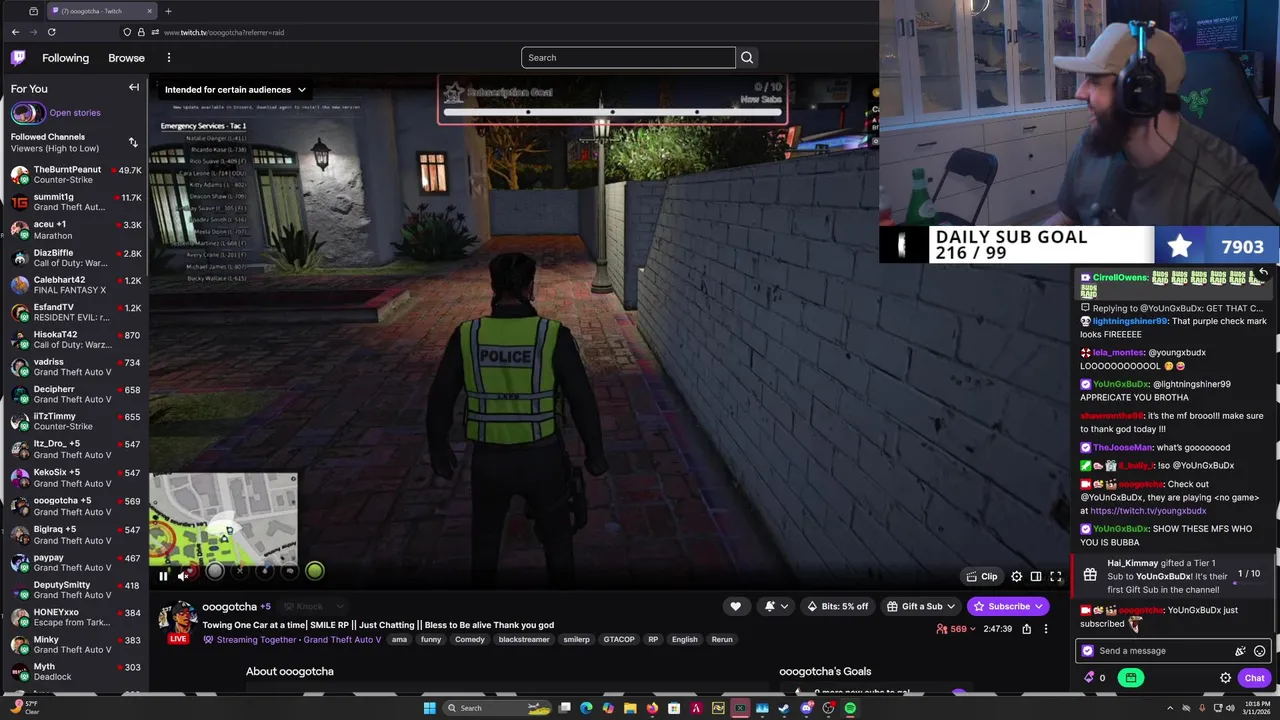Open celebration party icon in chat box
Image resolution: width=1280 pixels, height=720 pixels.
tap(1240, 651)
